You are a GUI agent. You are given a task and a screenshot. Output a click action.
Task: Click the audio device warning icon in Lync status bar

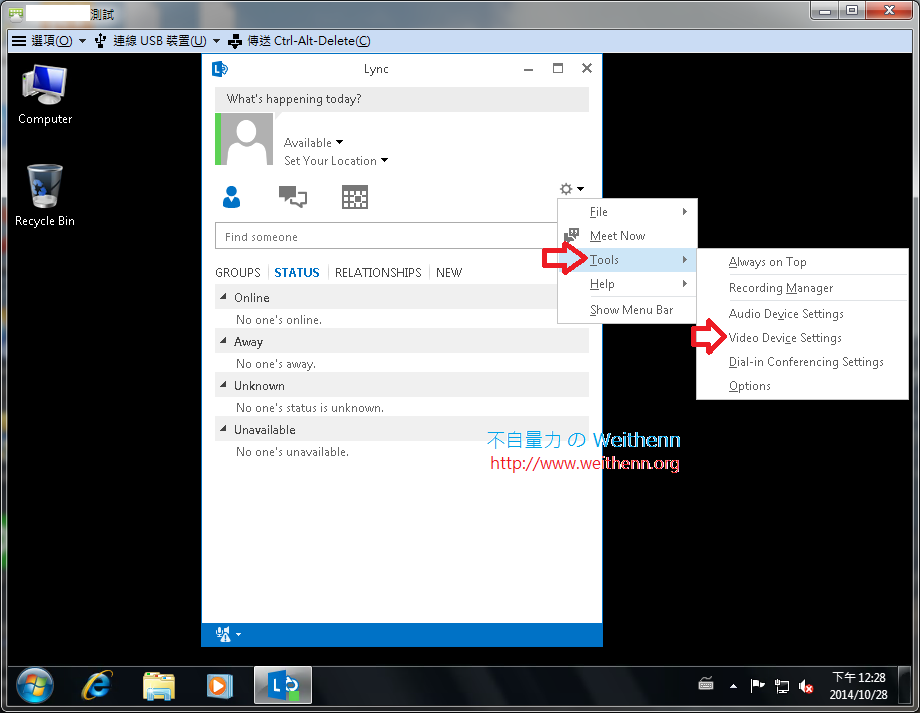222,633
